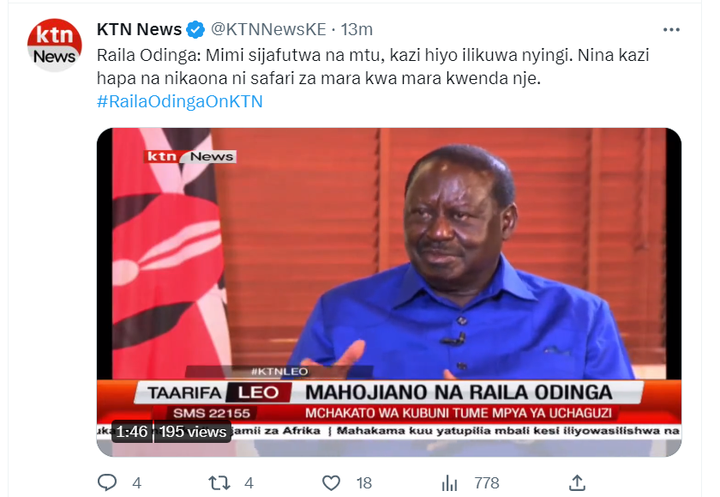The height and width of the screenshot is (497, 720).
Task: Open the @KTNNewsKE handle link
Action: tap(268, 29)
